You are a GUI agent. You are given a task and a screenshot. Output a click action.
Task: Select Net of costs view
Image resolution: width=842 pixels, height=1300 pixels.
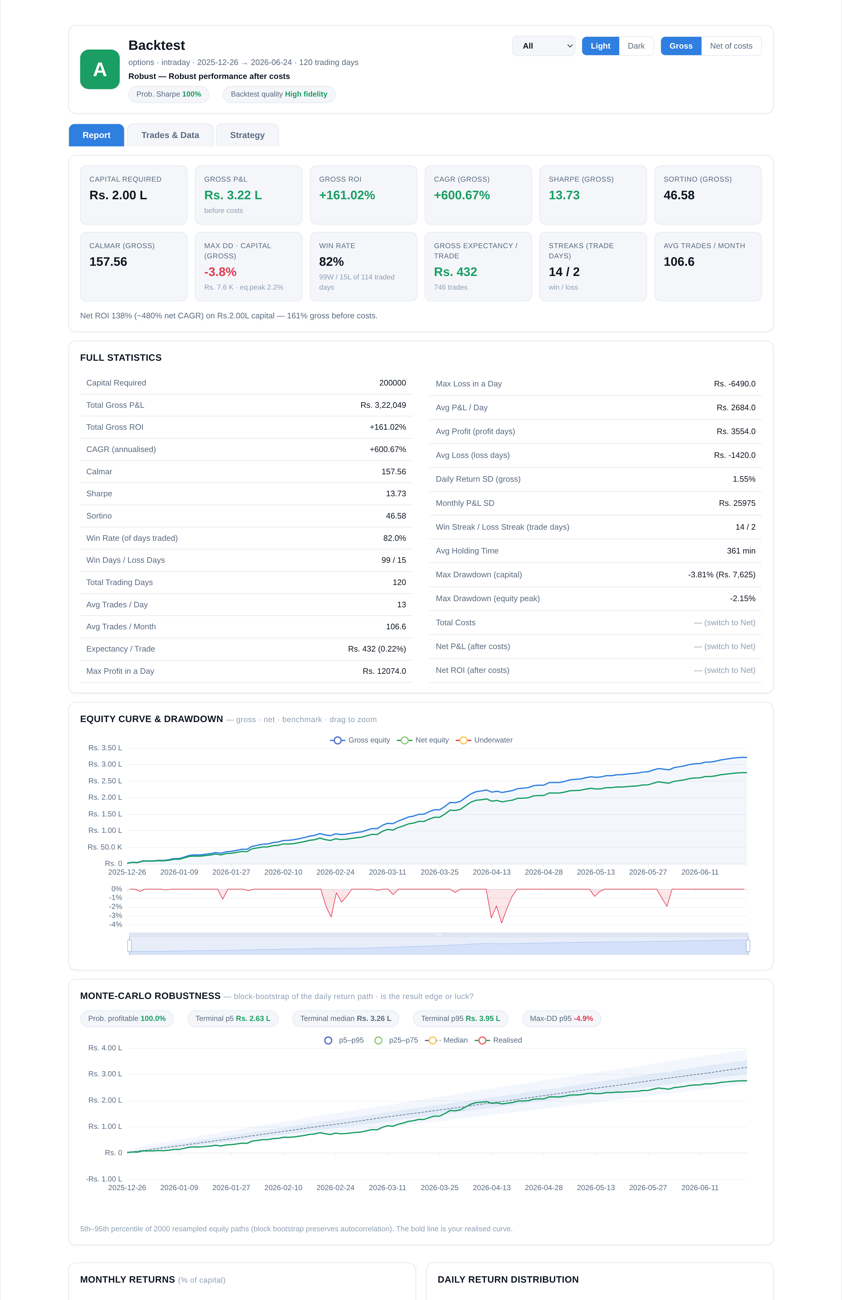pyautogui.click(x=731, y=46)
